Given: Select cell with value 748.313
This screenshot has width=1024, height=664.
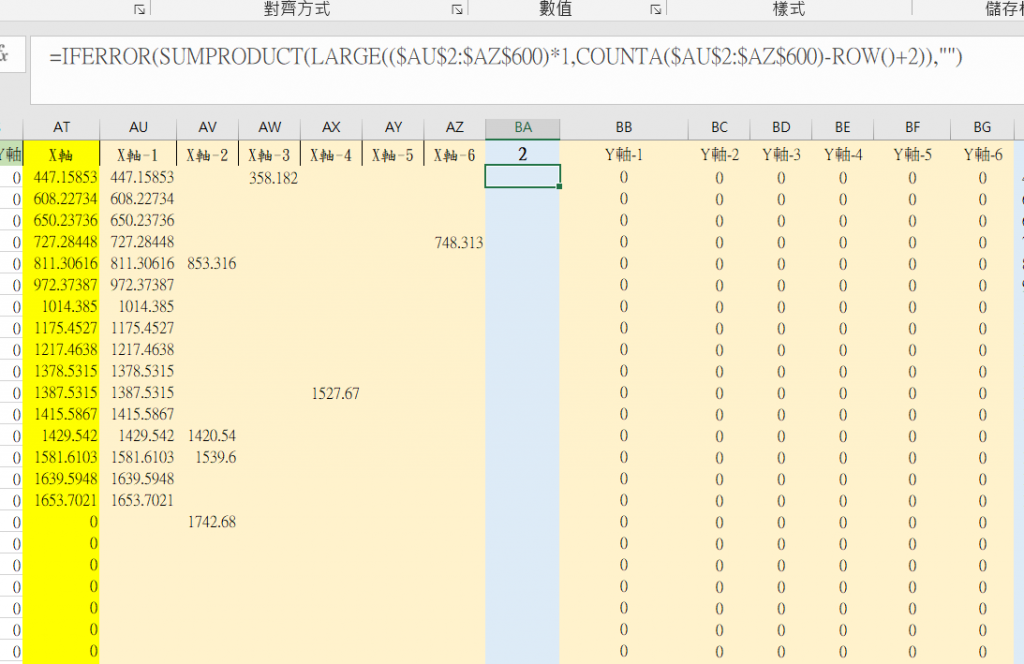Looking at the screenshot, I should (455, 242).
